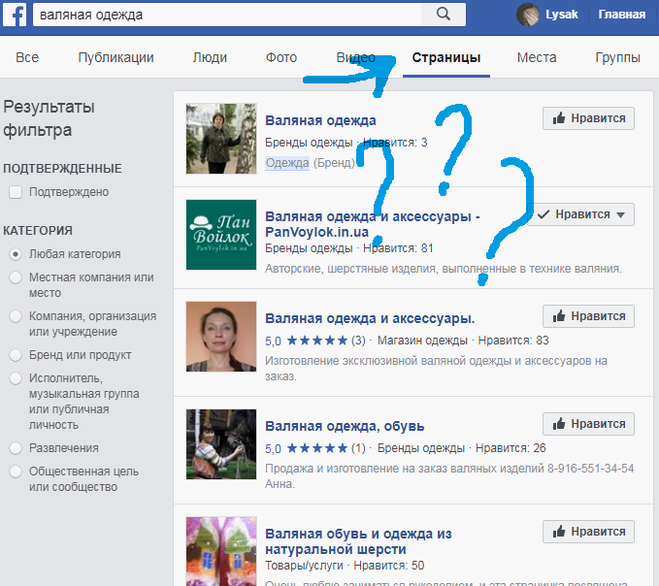Viewport: 659px width, 586px height.
Task: Click the search magnifier icon
Action: 443,14
